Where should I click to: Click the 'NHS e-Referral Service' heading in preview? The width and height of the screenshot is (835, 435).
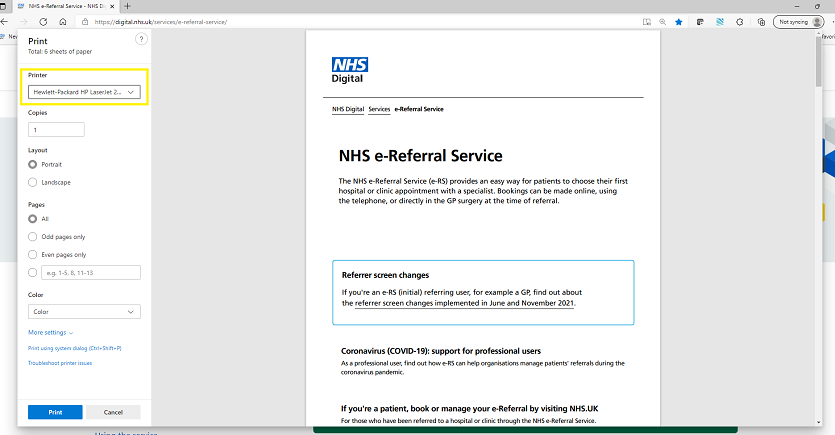[421, 156]
